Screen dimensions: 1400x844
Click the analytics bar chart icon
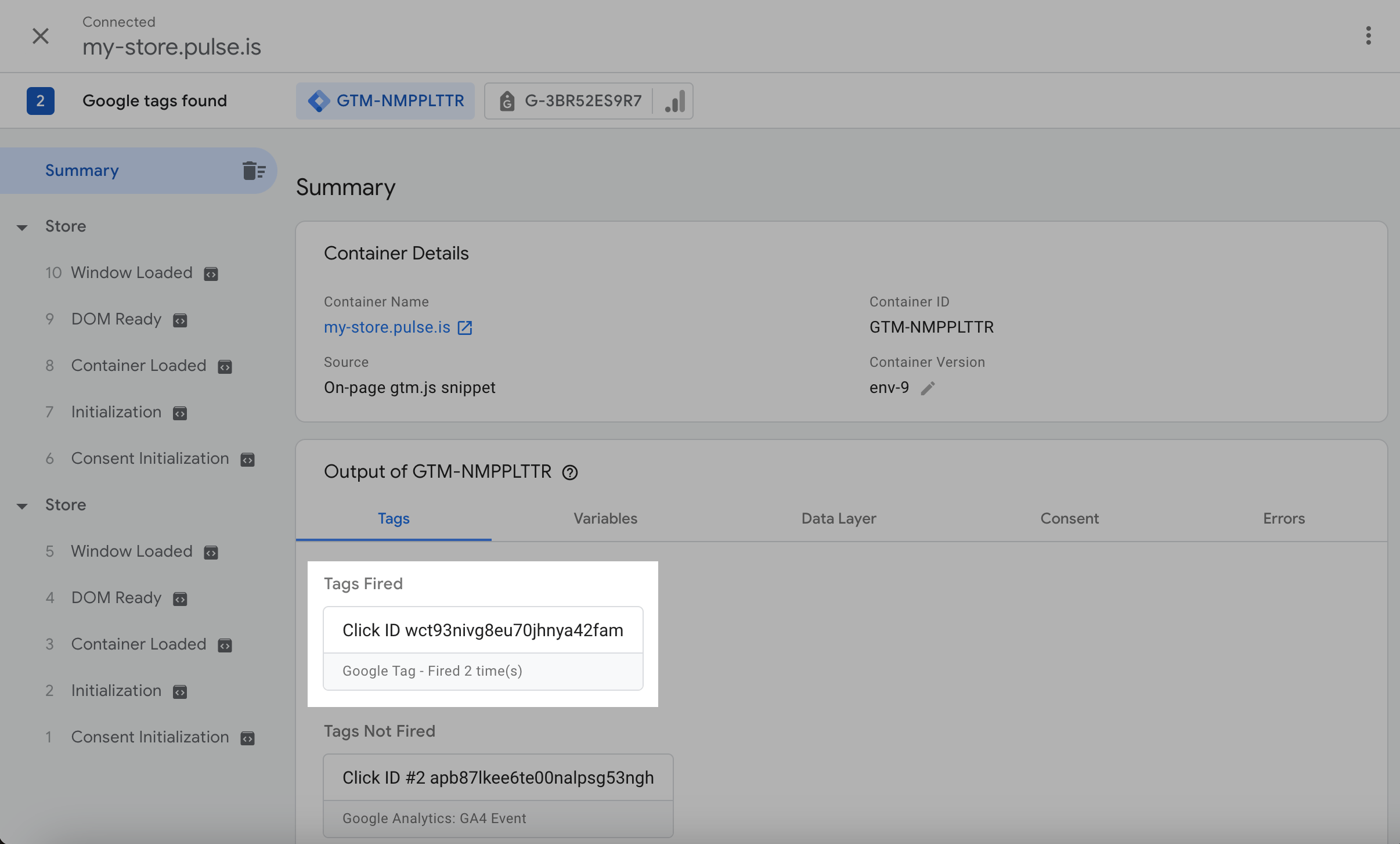pyautogui.click(x=674, y=101)
